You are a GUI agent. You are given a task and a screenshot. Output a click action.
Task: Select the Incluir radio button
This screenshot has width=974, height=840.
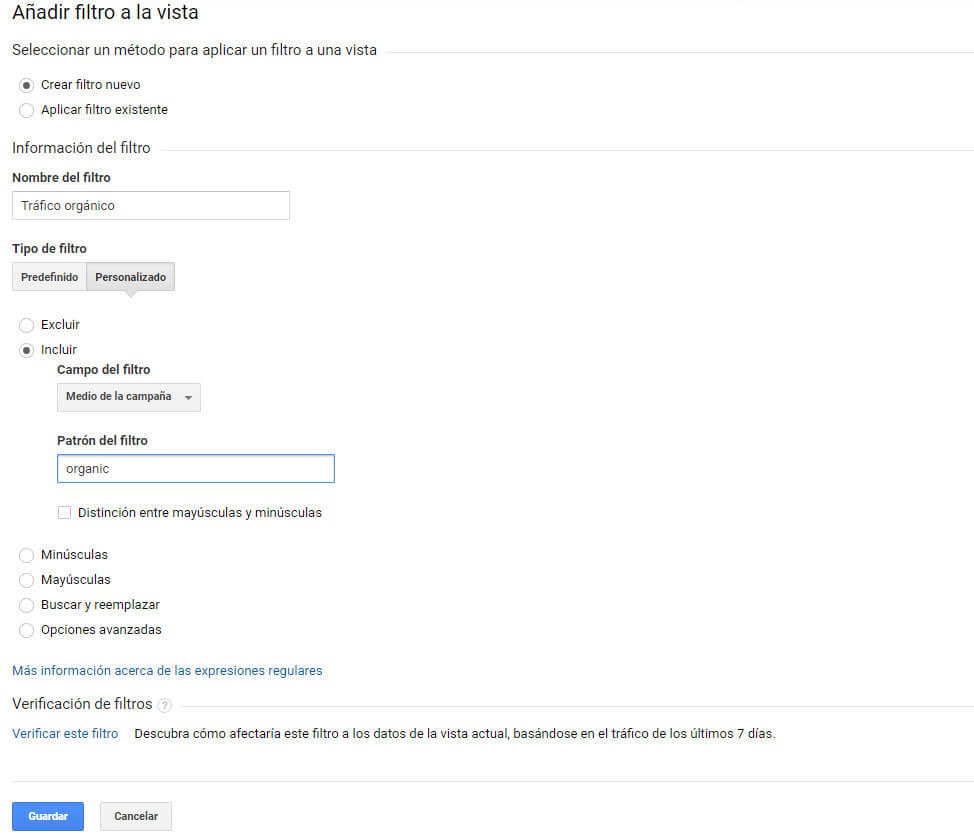click(27, 350)
